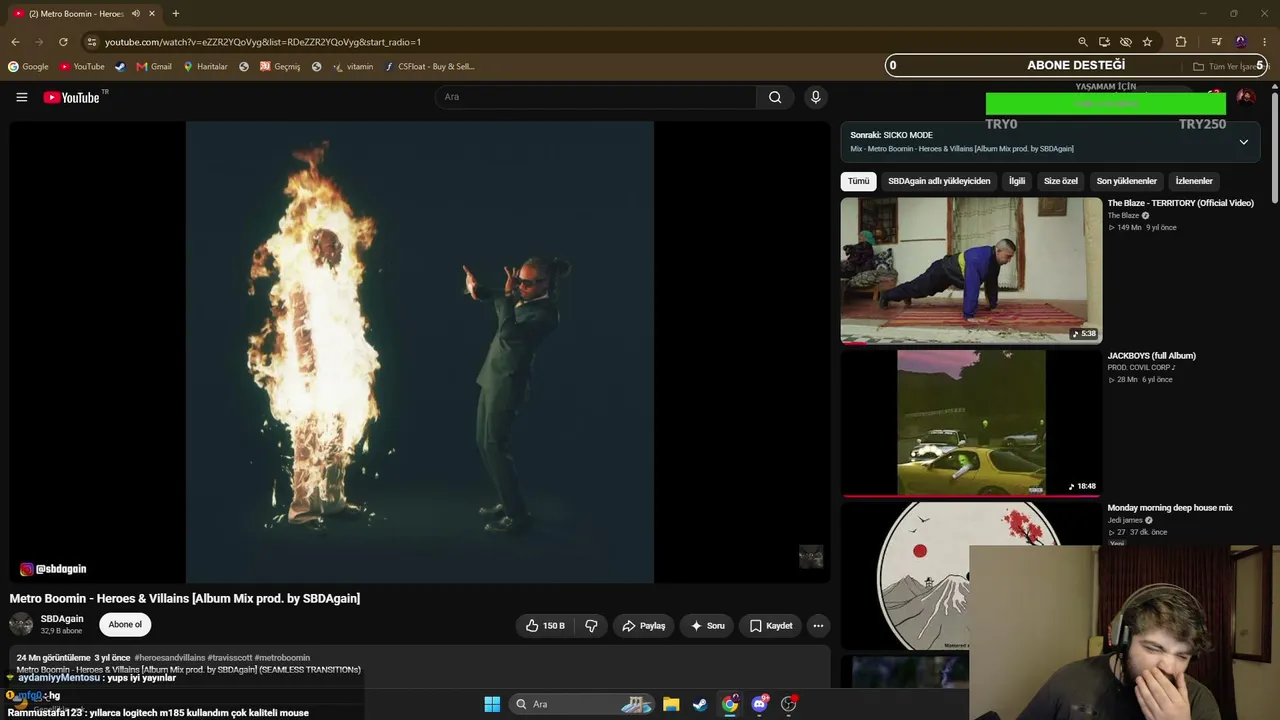Save the video with Kaydet
The height and width of the screenshot is (720, 1280).
coord(771,626)
